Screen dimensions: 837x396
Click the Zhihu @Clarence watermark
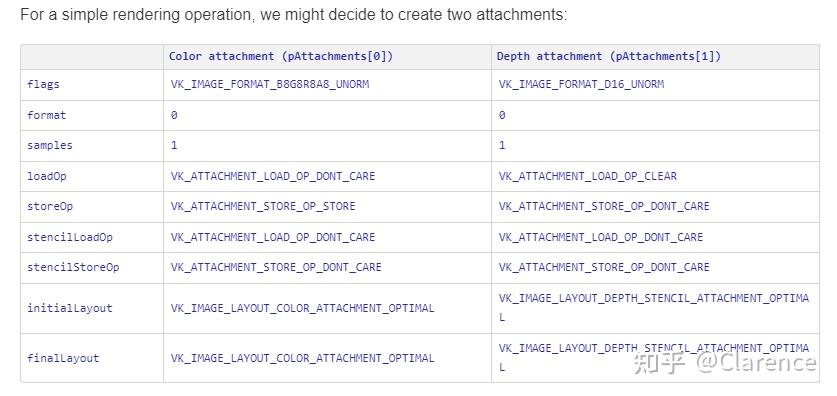tap(724, 362)
